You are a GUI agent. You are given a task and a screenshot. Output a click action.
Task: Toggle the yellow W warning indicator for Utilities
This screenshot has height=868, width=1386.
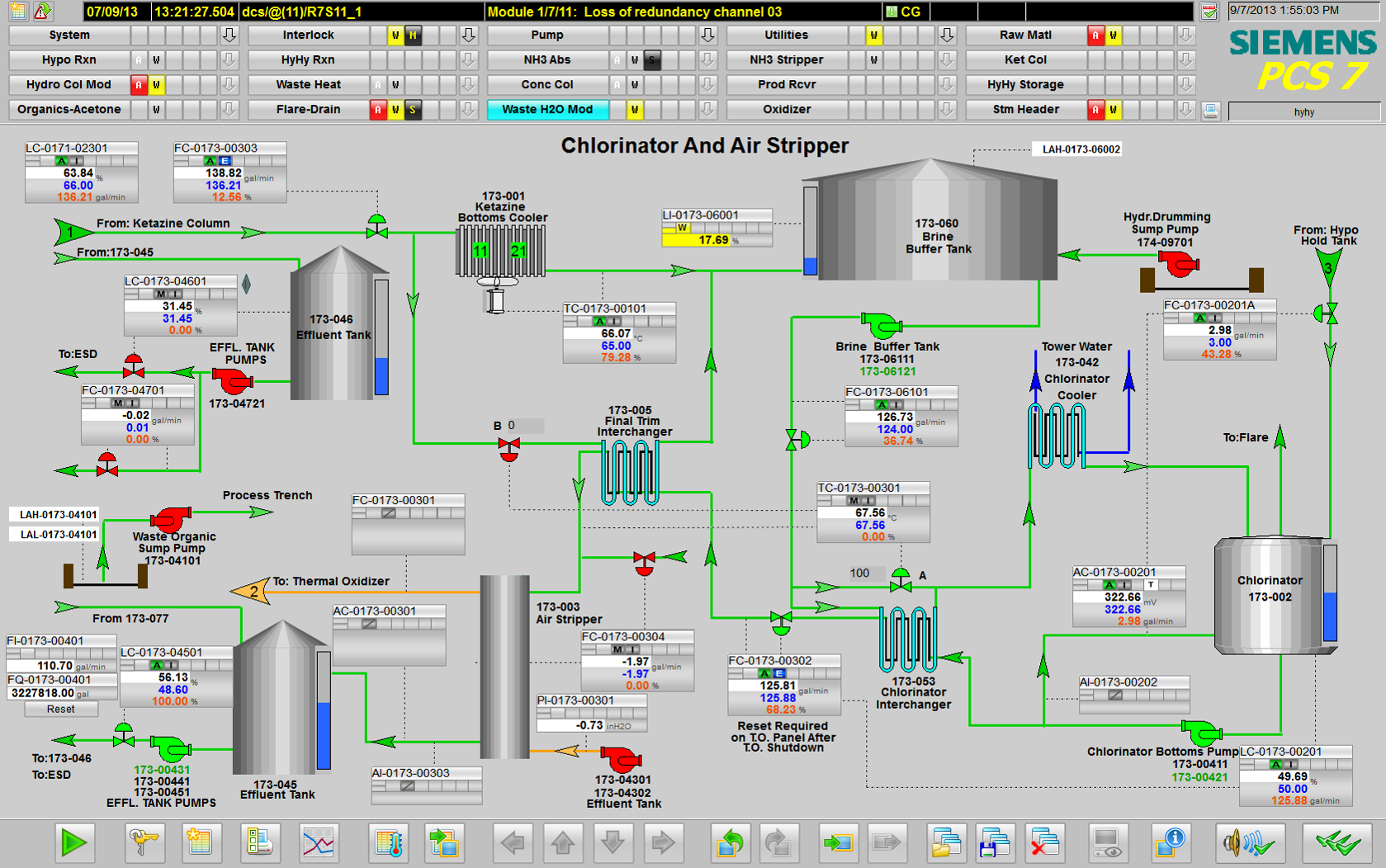tap(873, 35)
